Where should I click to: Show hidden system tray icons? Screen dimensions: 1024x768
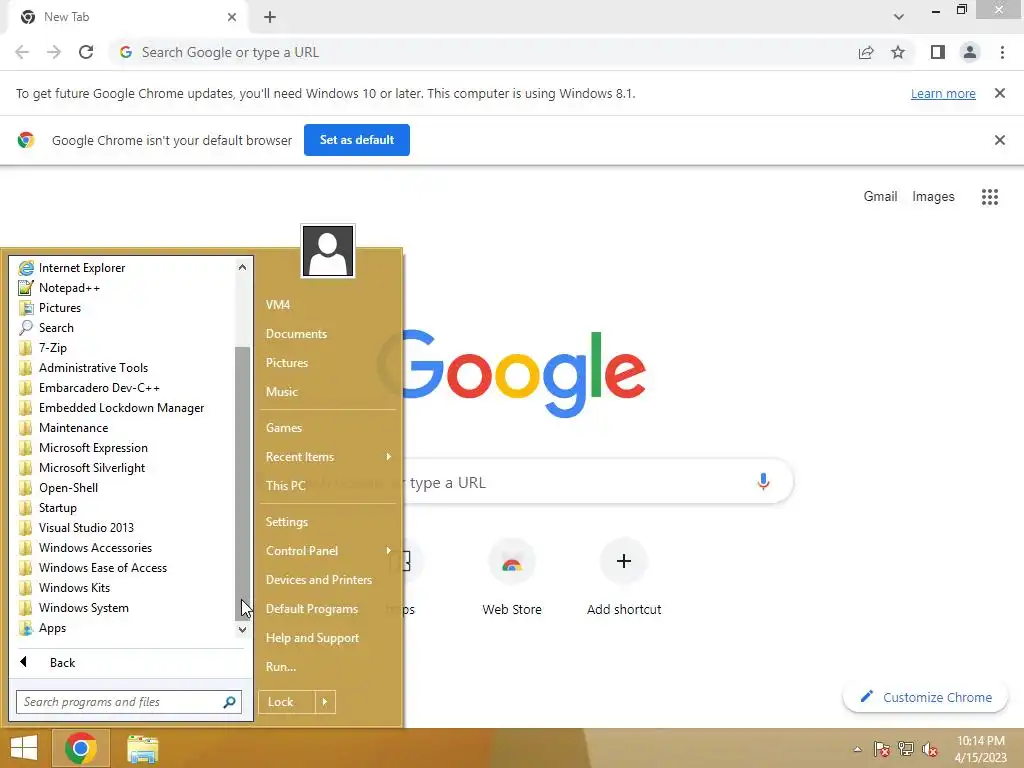pos(857,749)
